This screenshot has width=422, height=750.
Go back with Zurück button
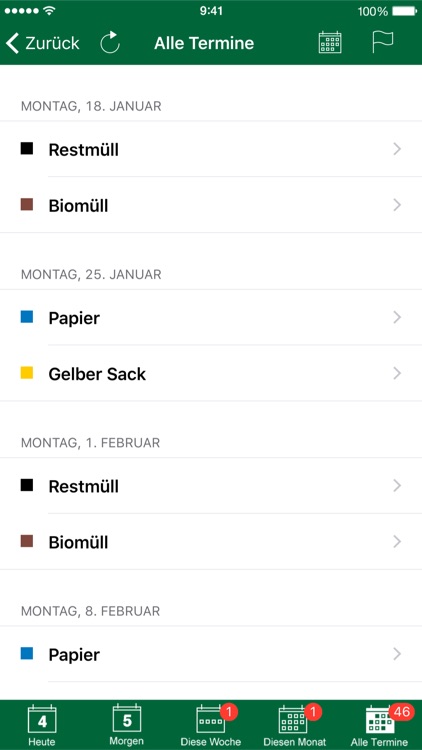pos(43,43)
